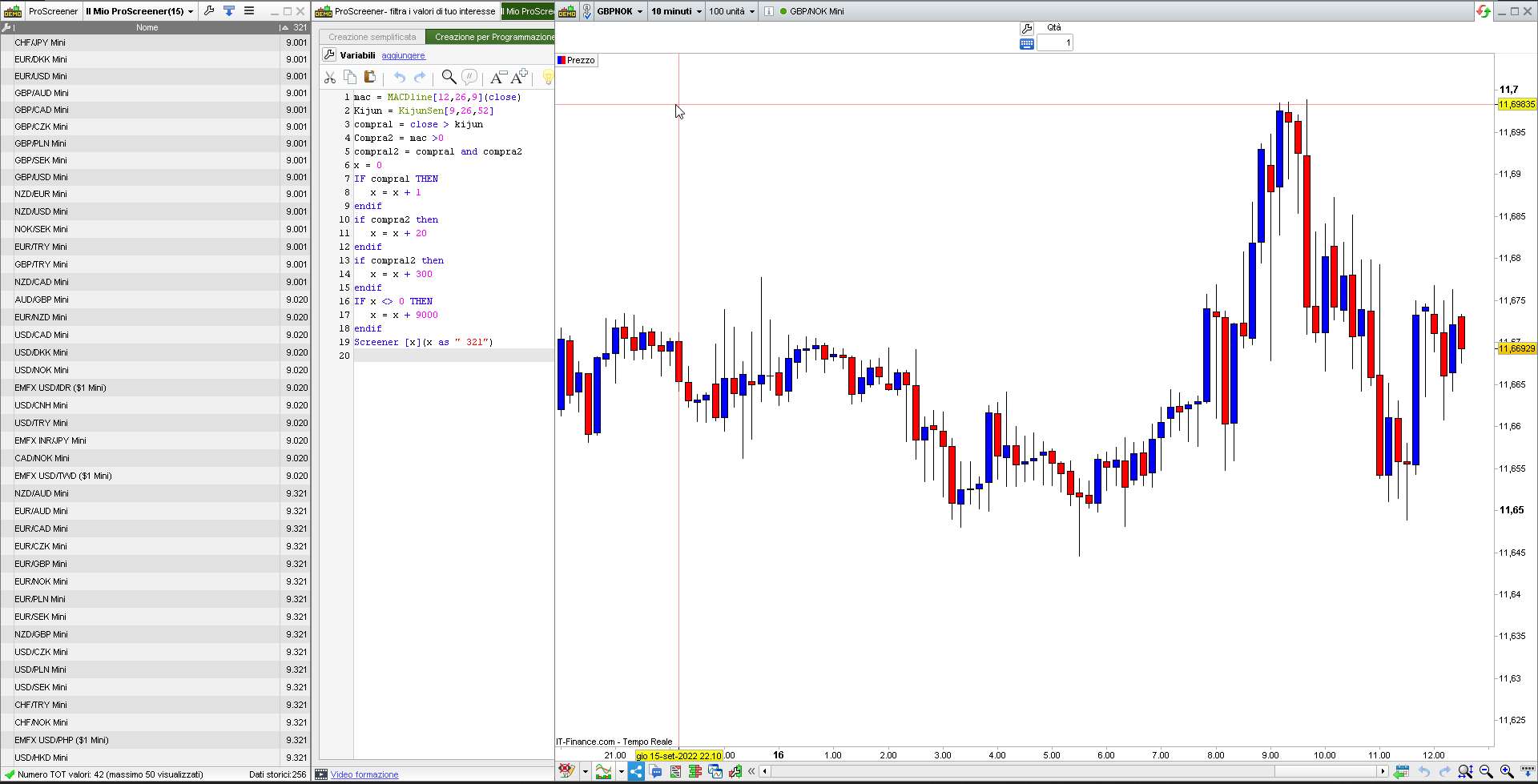Image resolution: width=1538 pixels, height=784 pixels.
Task: Select the EMFX USD/PHP ($1 Mini) row
Action: (155, 740)
